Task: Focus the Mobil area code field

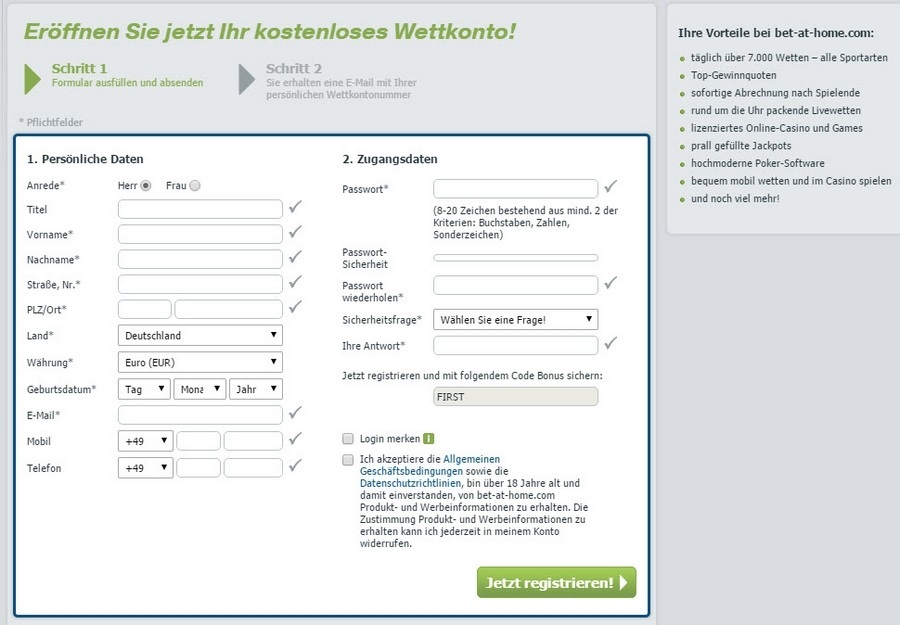Action: tap(199, 441)
